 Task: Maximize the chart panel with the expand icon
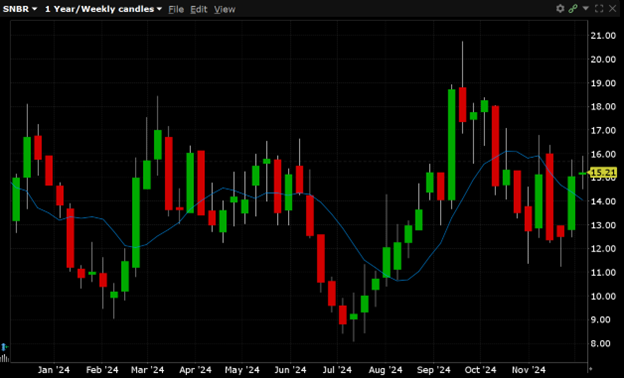pos(599,8)
